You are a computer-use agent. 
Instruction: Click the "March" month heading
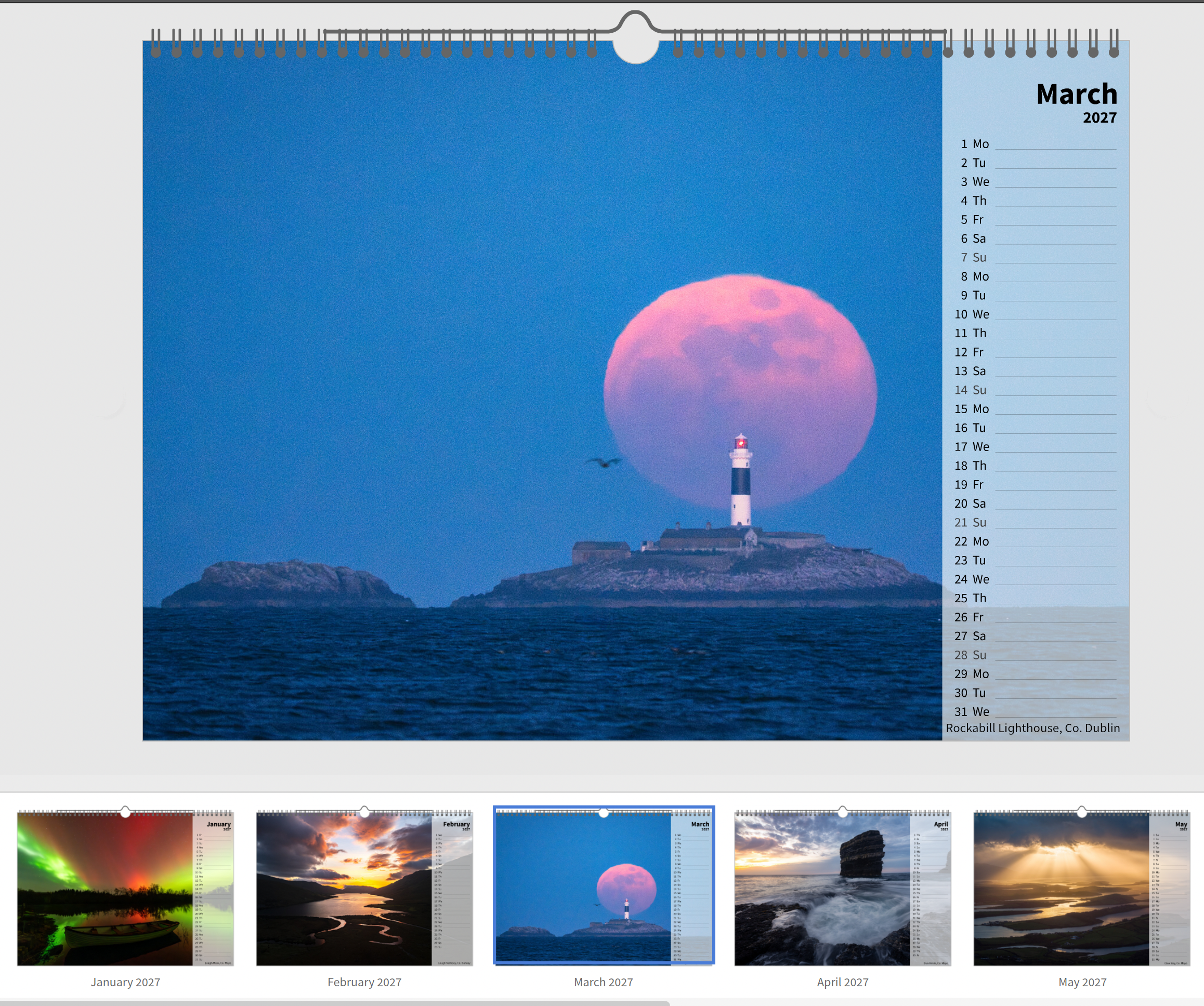[x=1077, y=94]
